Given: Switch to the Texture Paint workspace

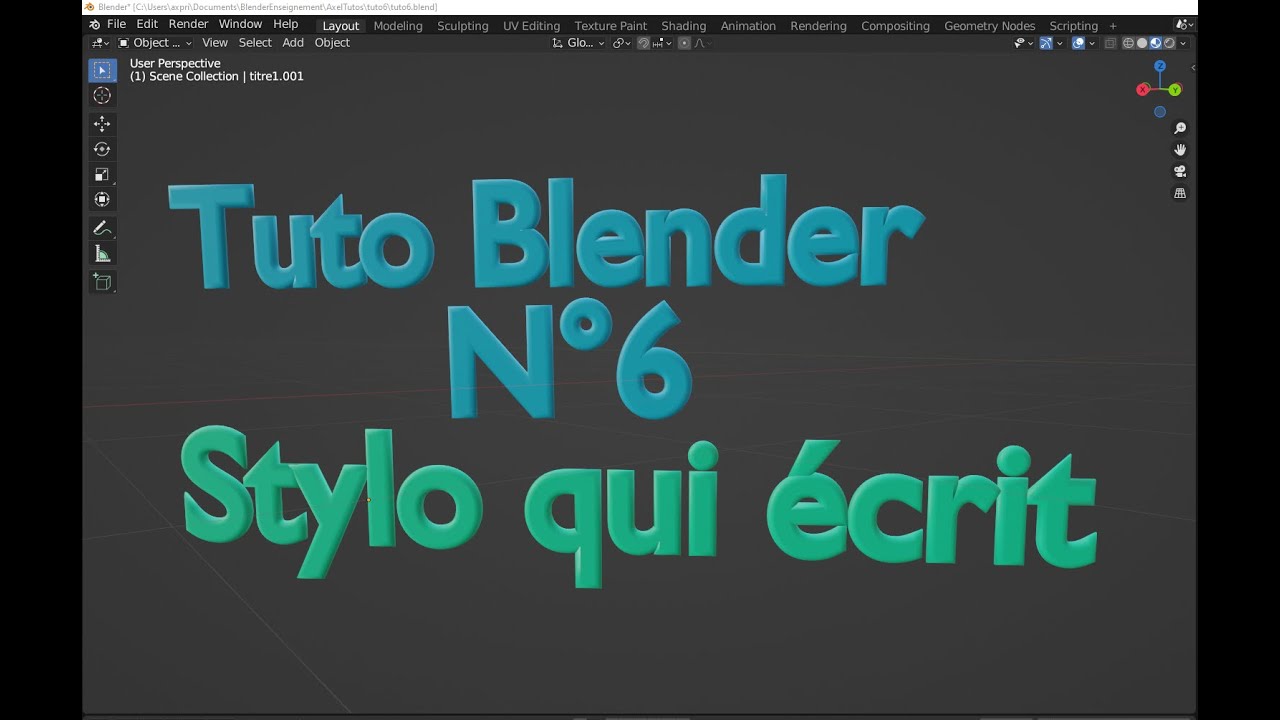Looking at the screenshot, I should [611, 26].
